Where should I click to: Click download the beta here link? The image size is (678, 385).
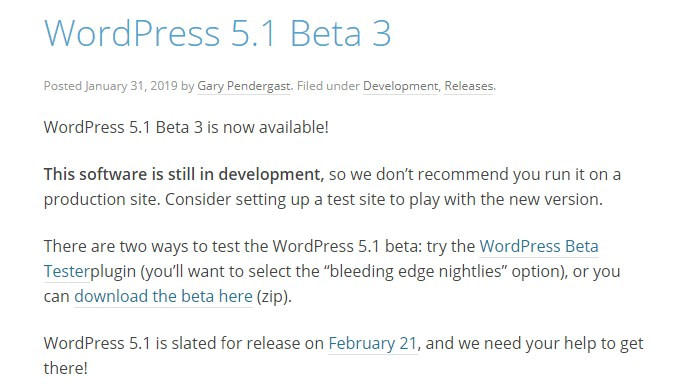163,296
